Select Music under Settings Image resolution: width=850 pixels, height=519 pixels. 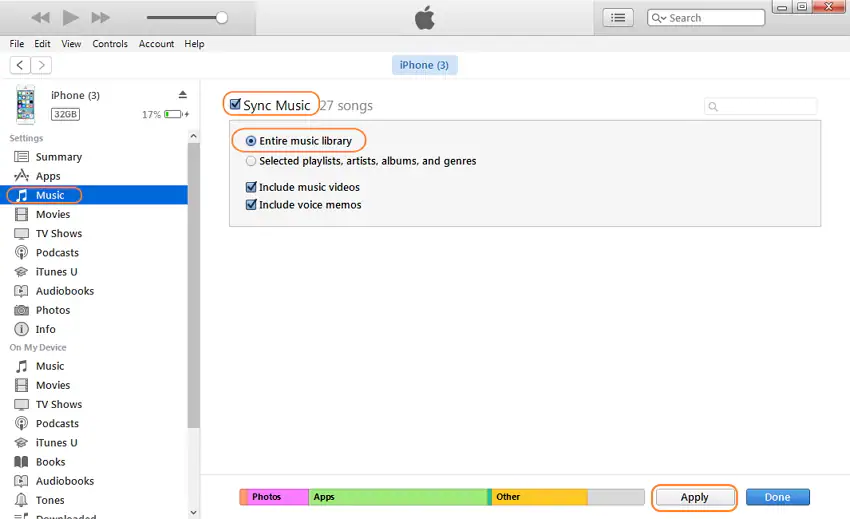pyautogui.click(x=94, y=195)
